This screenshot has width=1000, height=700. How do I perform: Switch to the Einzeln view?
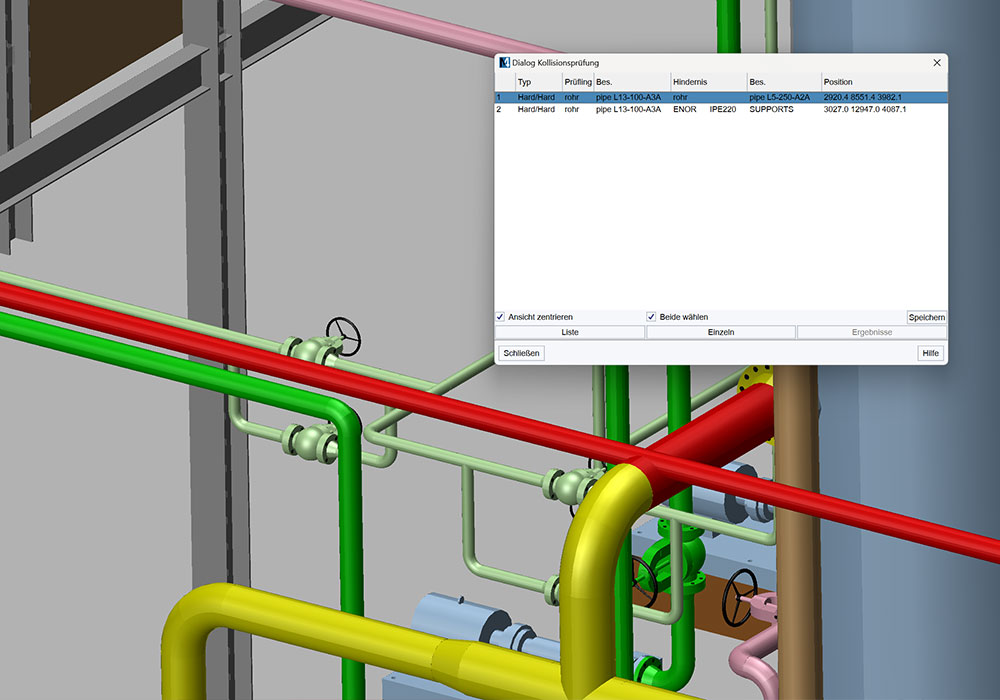coord(721,332)
